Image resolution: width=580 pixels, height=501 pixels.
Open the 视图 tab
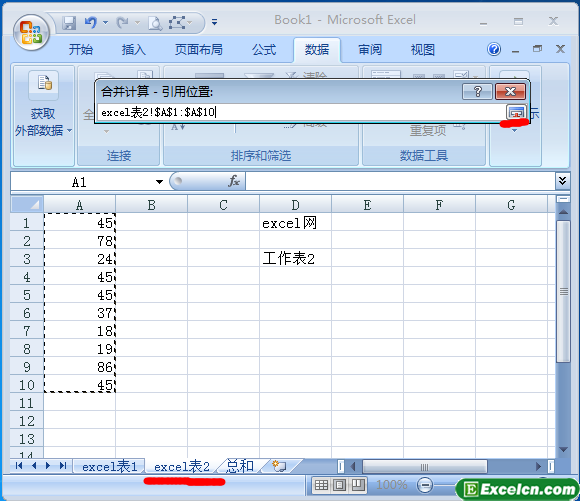pyautogui.click(x=422, y=49)
